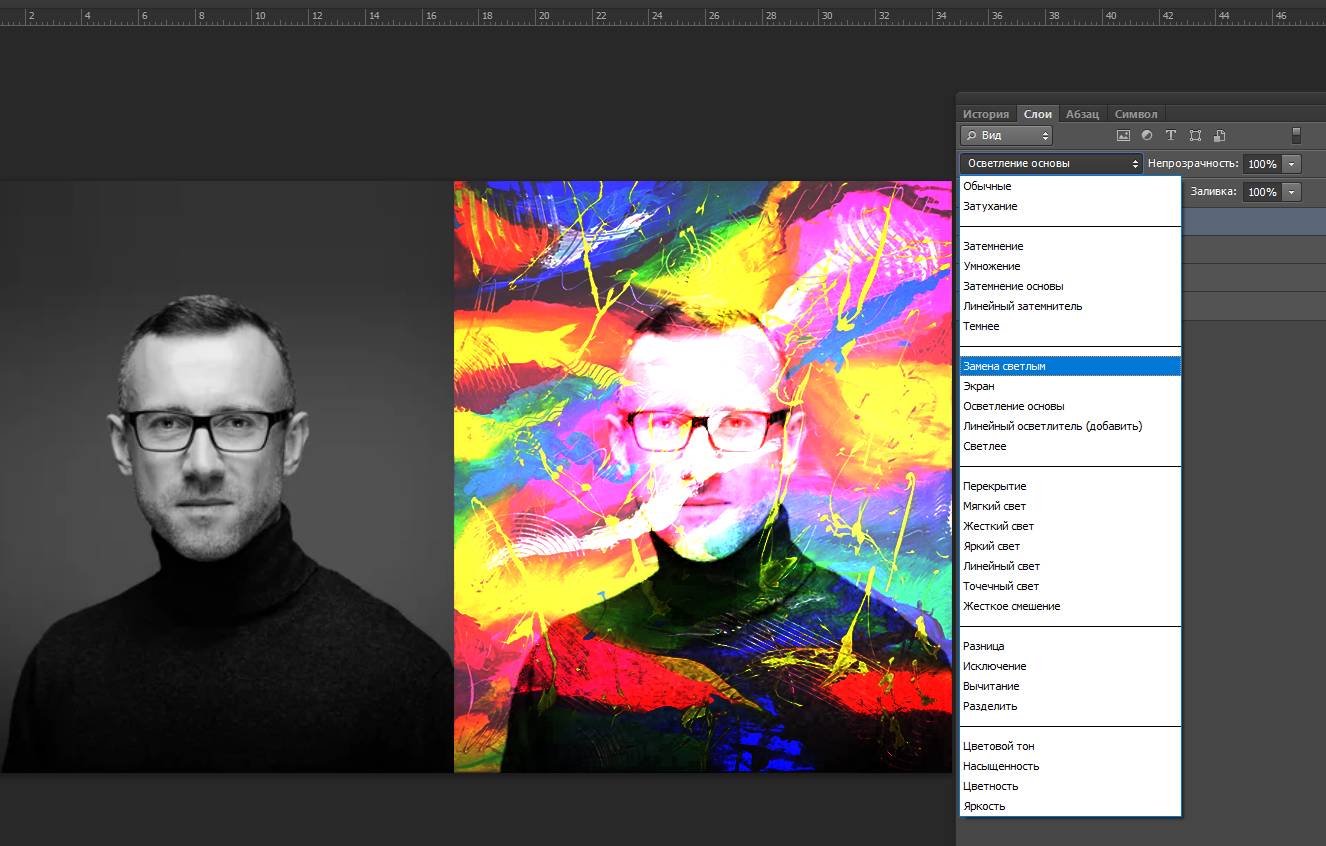
Task: Switch to the Символ tab
Action: (x=1135, y=114)
